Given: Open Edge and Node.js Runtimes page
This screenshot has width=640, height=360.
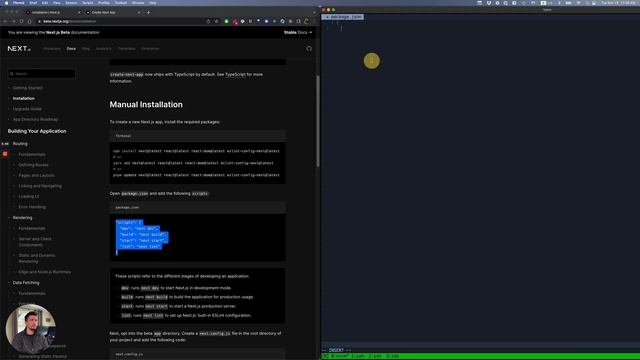Looking at the screenshot, I should [44, 272].
